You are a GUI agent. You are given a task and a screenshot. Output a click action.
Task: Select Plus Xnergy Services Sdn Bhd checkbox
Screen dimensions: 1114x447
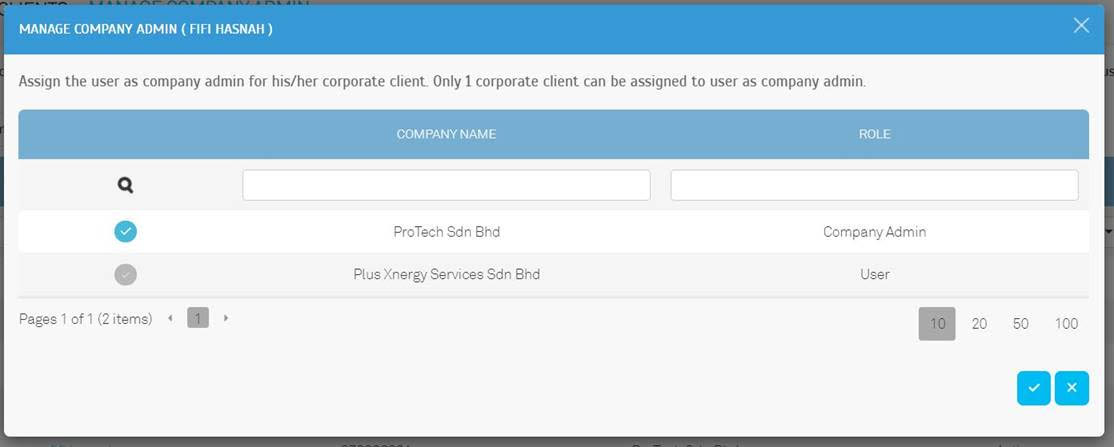point(126,274)
